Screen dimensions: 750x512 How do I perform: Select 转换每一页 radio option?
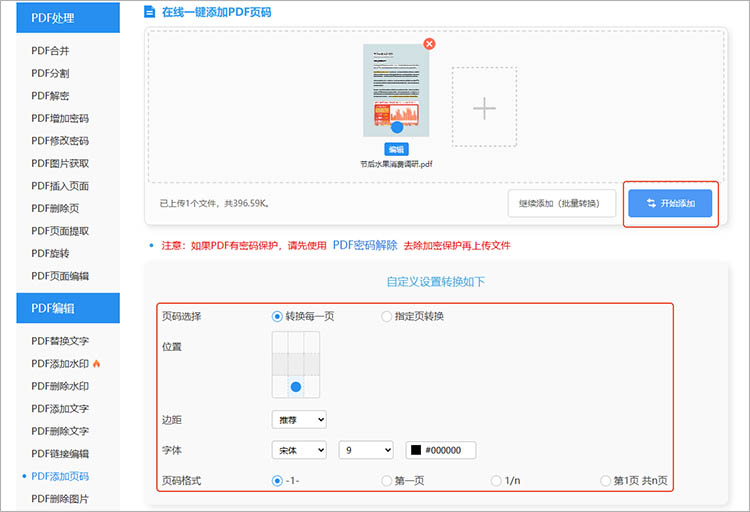(x=276, y=316)
